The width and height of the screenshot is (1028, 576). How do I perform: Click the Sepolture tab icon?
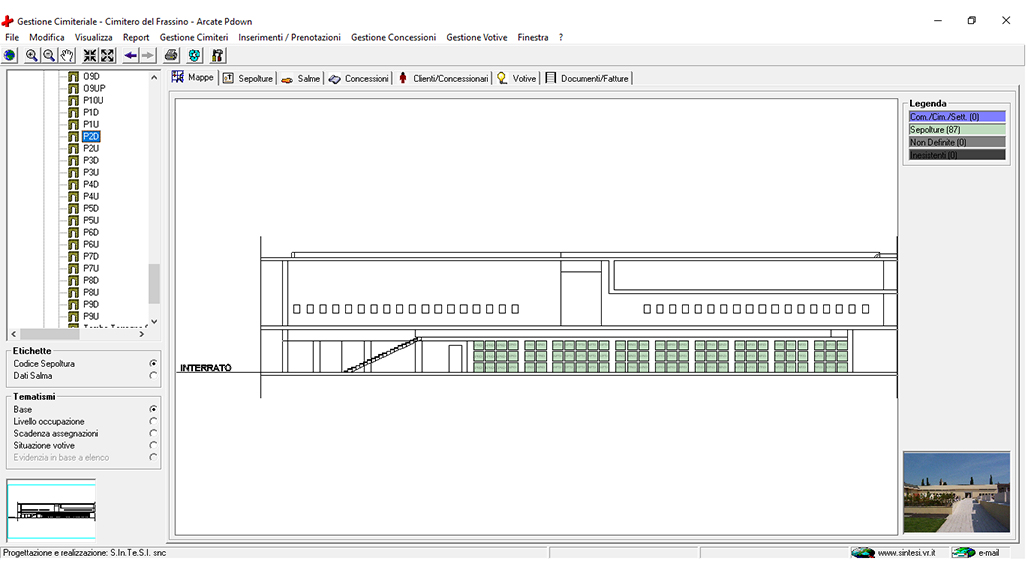(228, 79)
